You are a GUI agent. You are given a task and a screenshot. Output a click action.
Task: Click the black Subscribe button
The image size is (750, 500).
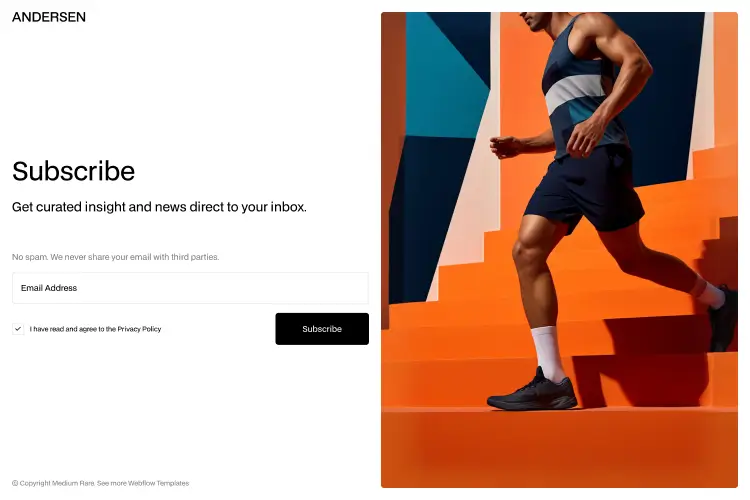coord(322,329)
